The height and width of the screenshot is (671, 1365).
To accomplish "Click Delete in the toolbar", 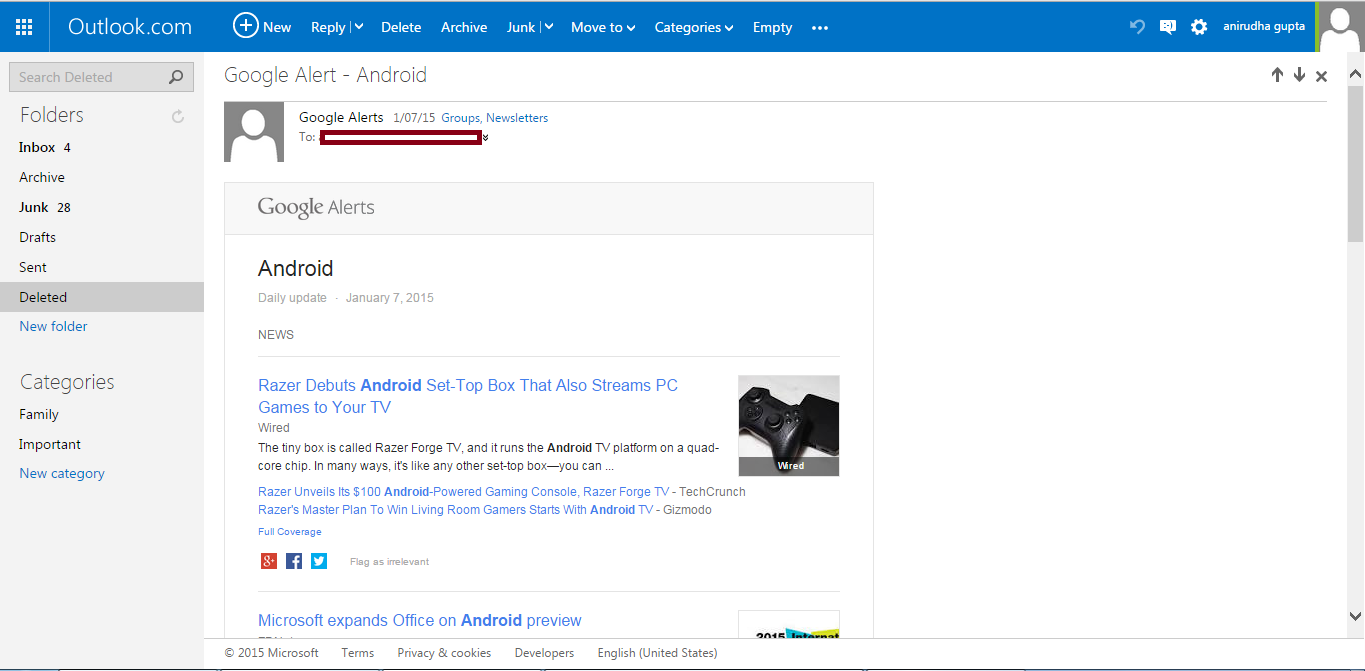I will coord(401,27).
